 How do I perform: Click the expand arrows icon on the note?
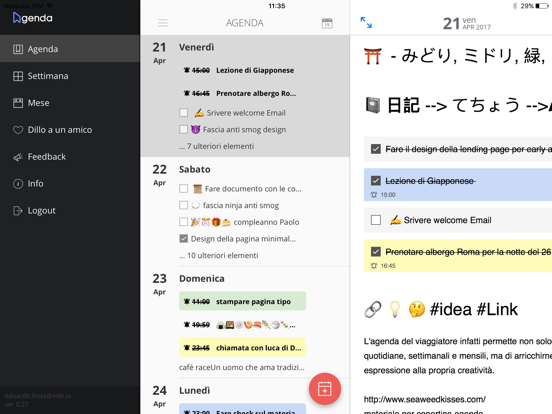[366, 23]
